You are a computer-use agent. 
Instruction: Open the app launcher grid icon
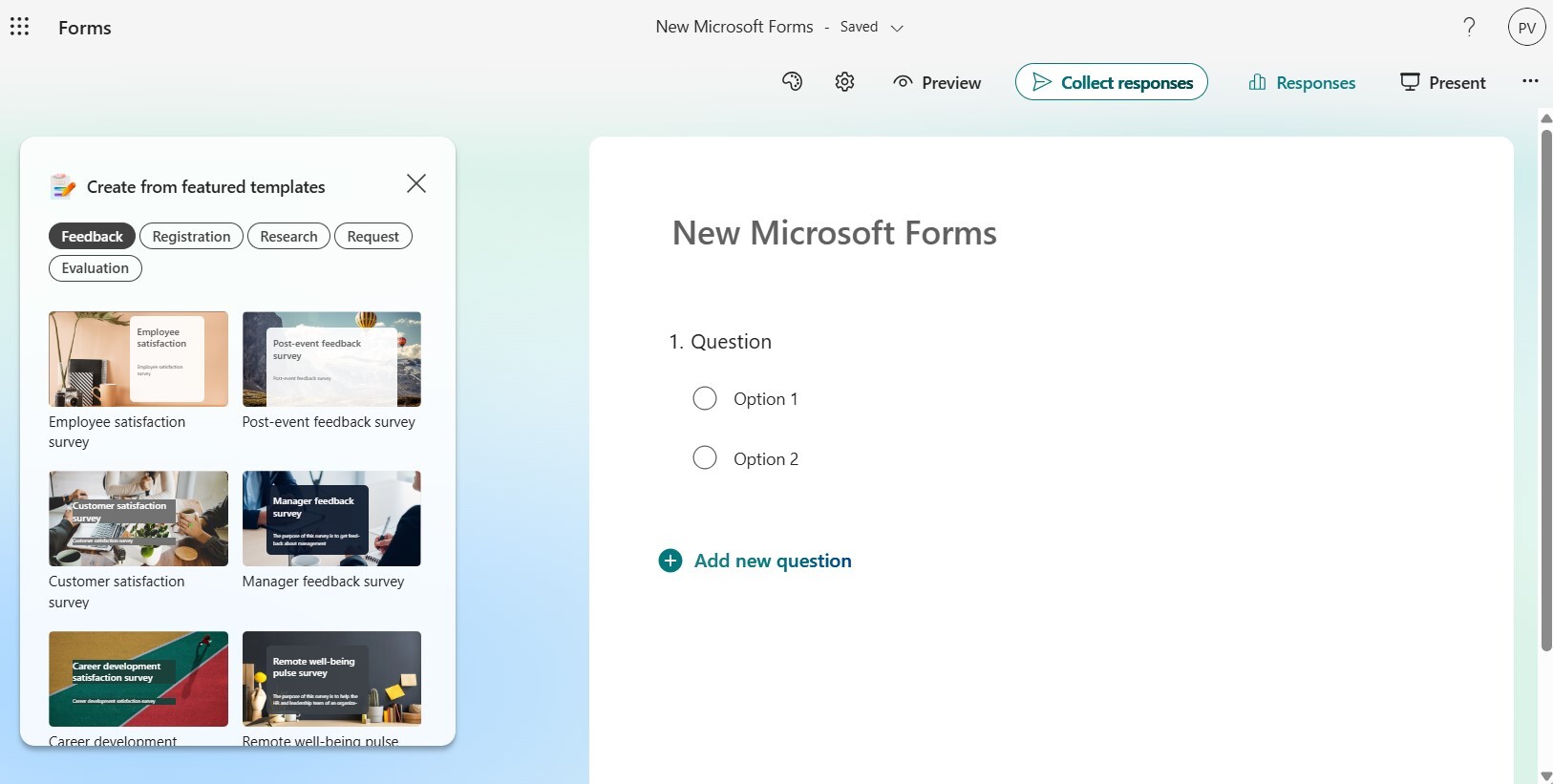(x=19, y=27)
